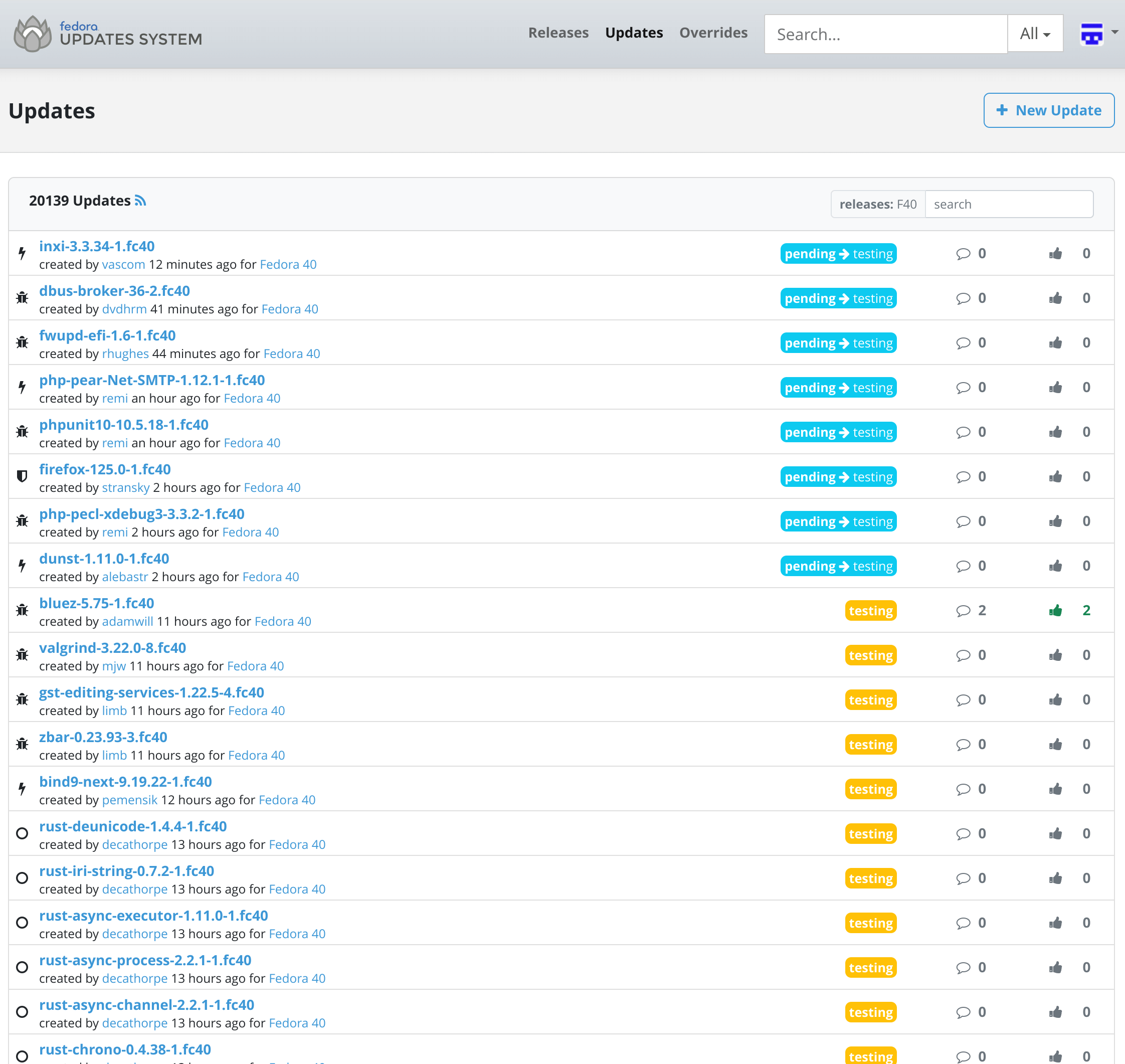Click the bugfix icon beside dbus-broker-36-2.fc40

pos(22,297)
